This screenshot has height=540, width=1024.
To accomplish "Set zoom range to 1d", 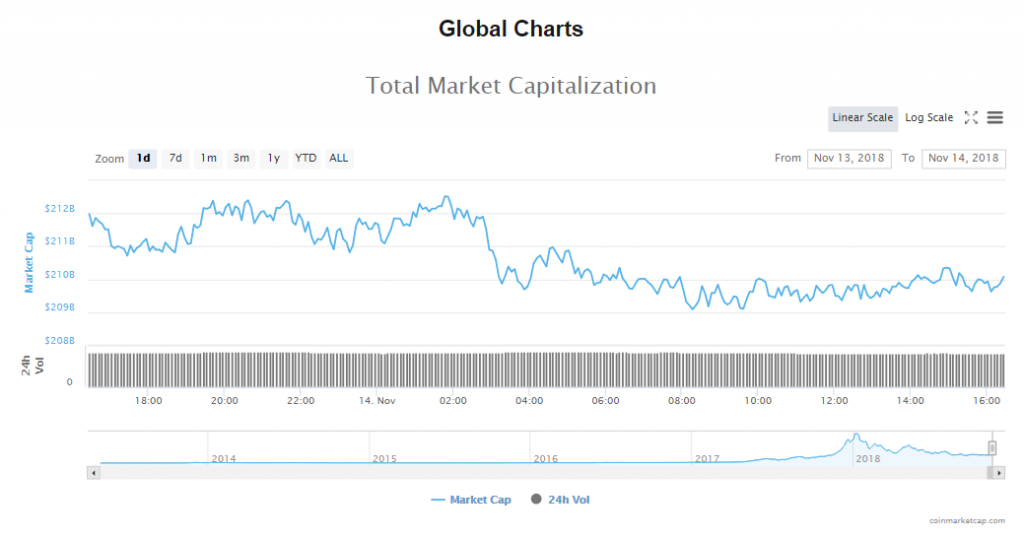I will (x=143, y=158).
